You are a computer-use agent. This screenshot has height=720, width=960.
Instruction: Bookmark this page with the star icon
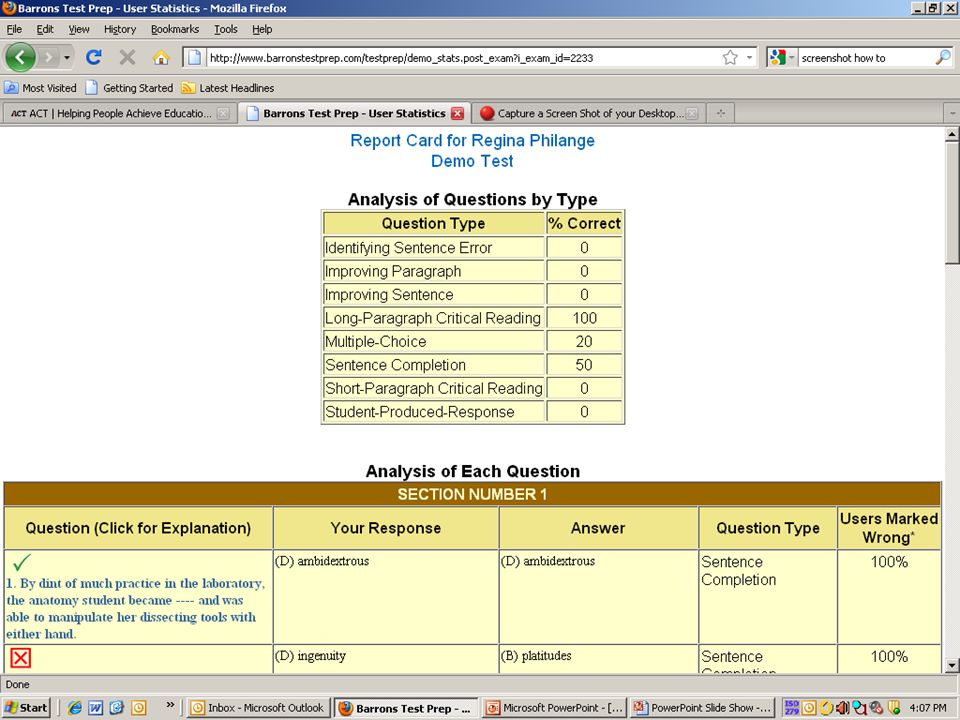point(730,58)
